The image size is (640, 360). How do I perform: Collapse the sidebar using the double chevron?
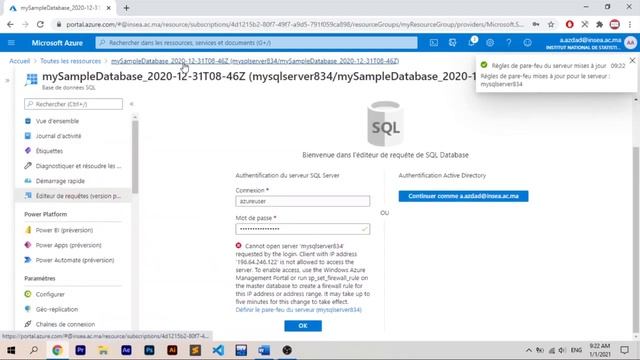point(131,104)
